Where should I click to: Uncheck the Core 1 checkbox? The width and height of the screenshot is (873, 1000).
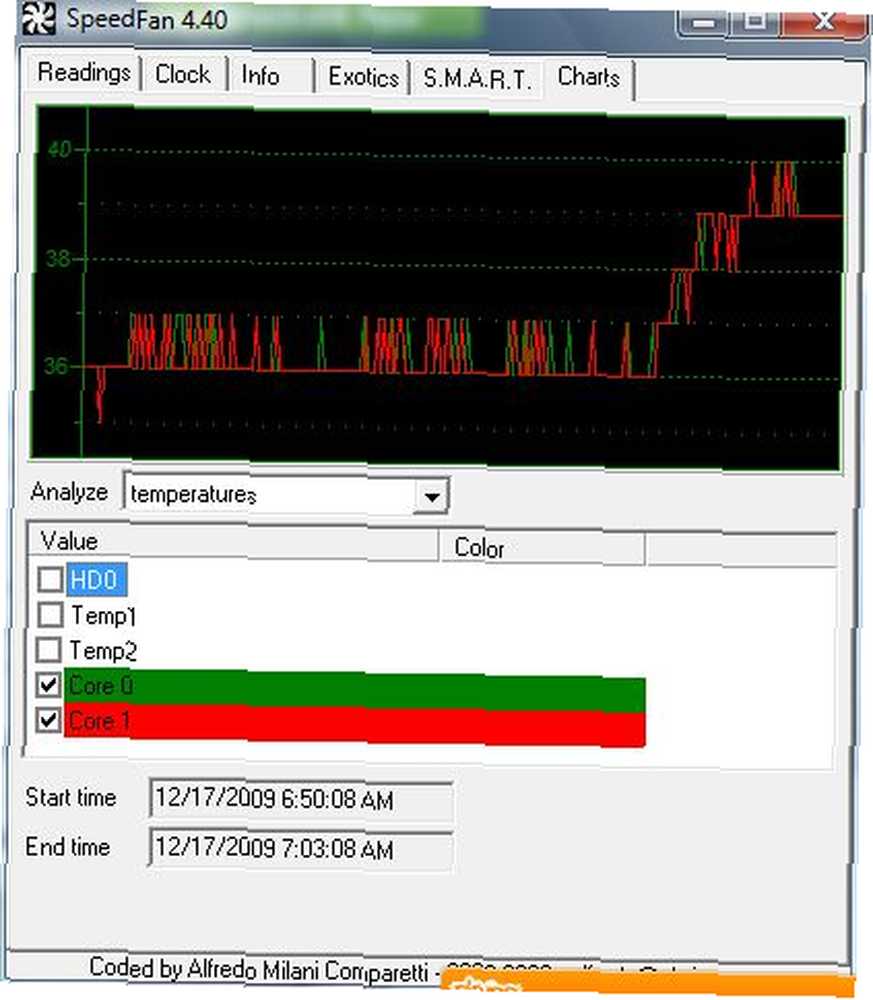[x=48, y=721]
